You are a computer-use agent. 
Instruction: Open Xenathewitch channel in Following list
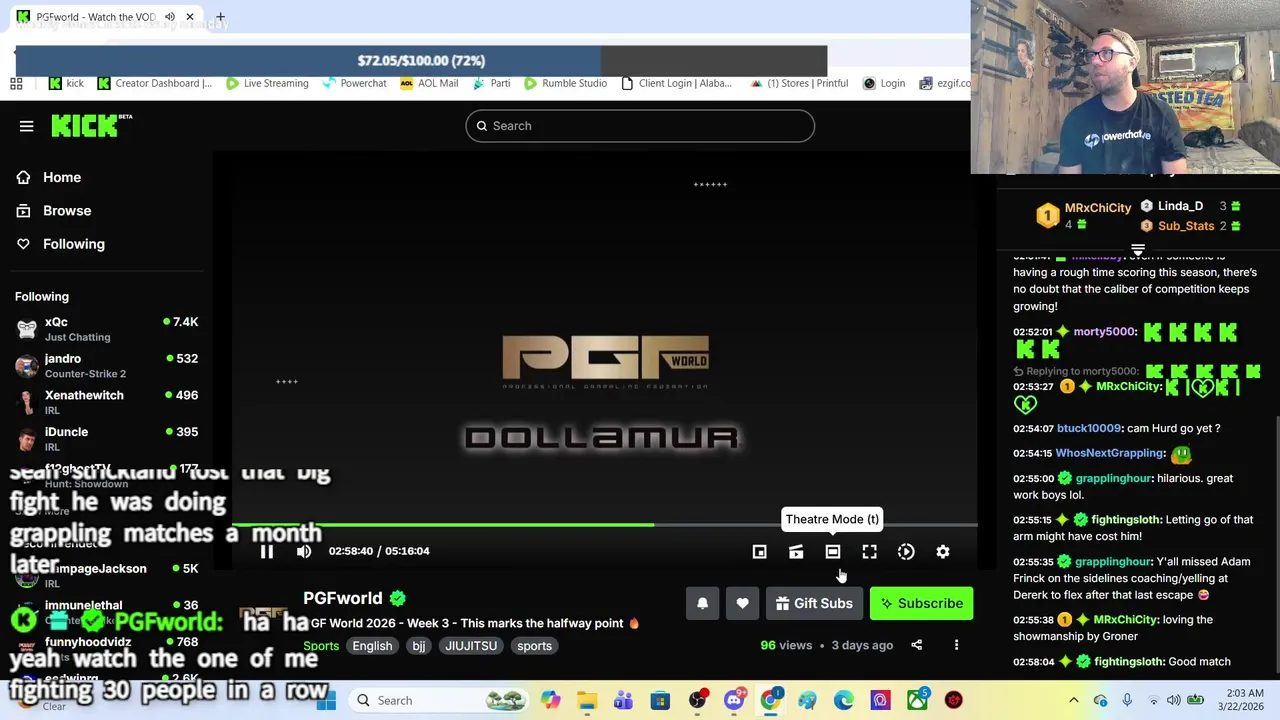coord(107,402)
